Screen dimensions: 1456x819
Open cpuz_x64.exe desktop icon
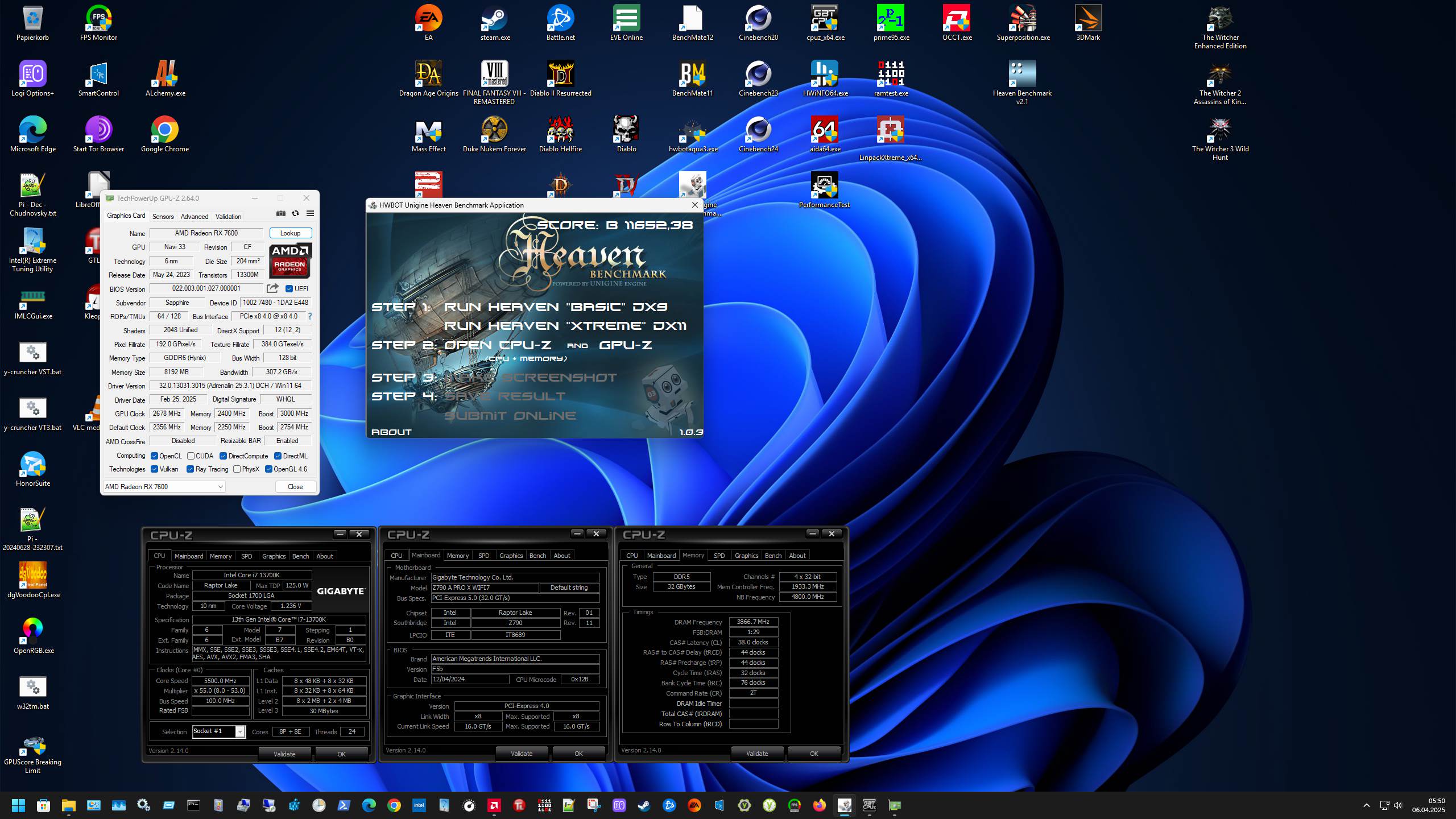pyautogui.click(x=825, y=23)
